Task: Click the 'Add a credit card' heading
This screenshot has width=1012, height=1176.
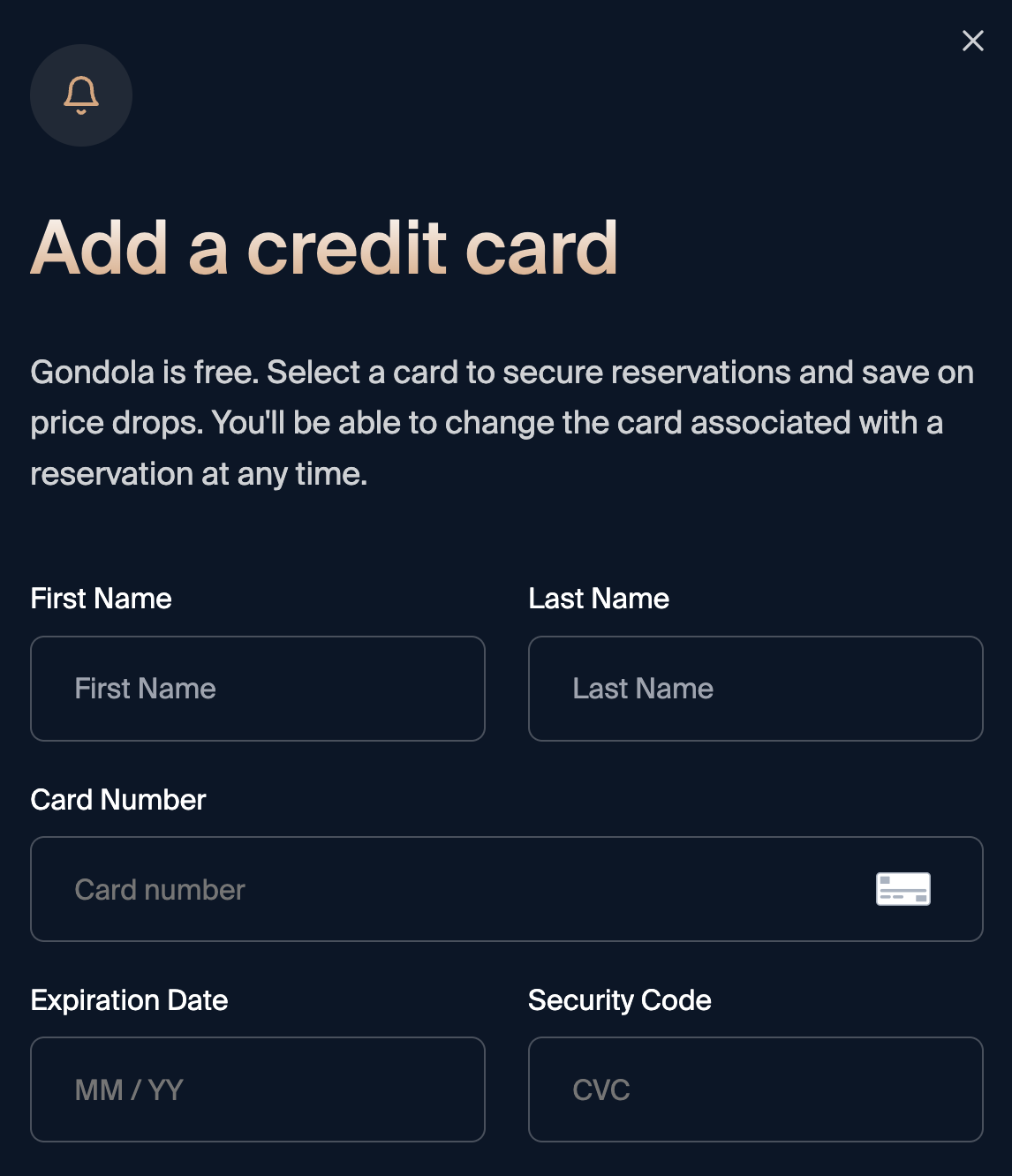Action: coord(324,248)
